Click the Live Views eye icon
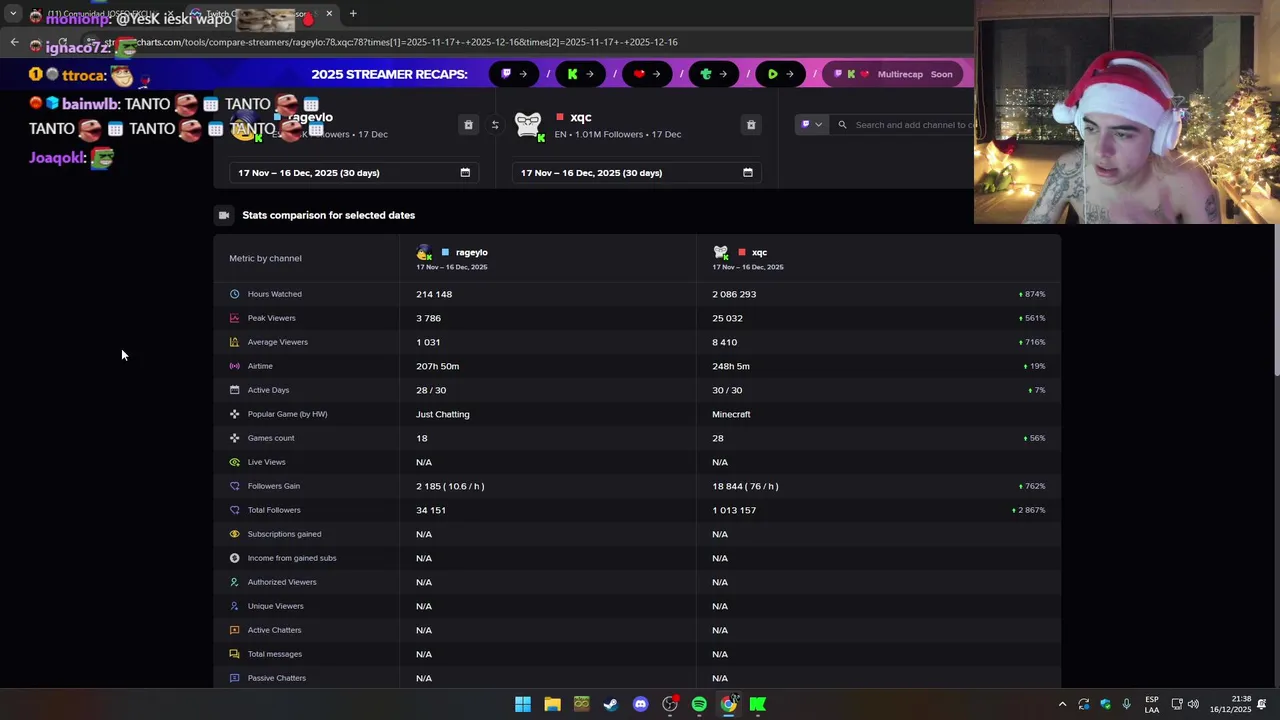This screenshot has height=720, width=1280. [x=234, y=462]
